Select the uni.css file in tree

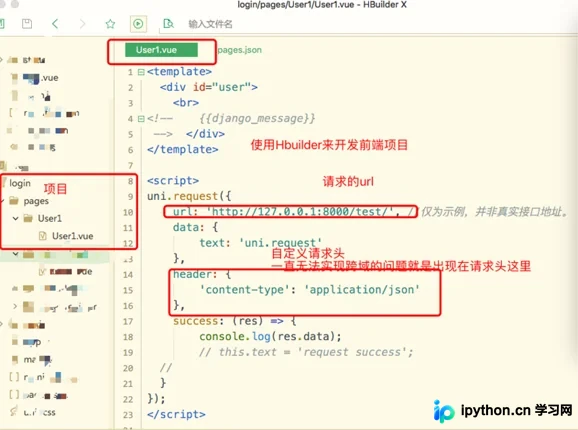[39, 413]
